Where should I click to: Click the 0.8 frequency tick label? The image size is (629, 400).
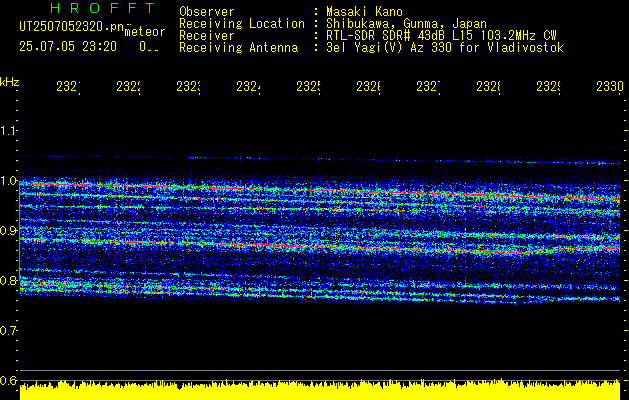coord(8,280)
